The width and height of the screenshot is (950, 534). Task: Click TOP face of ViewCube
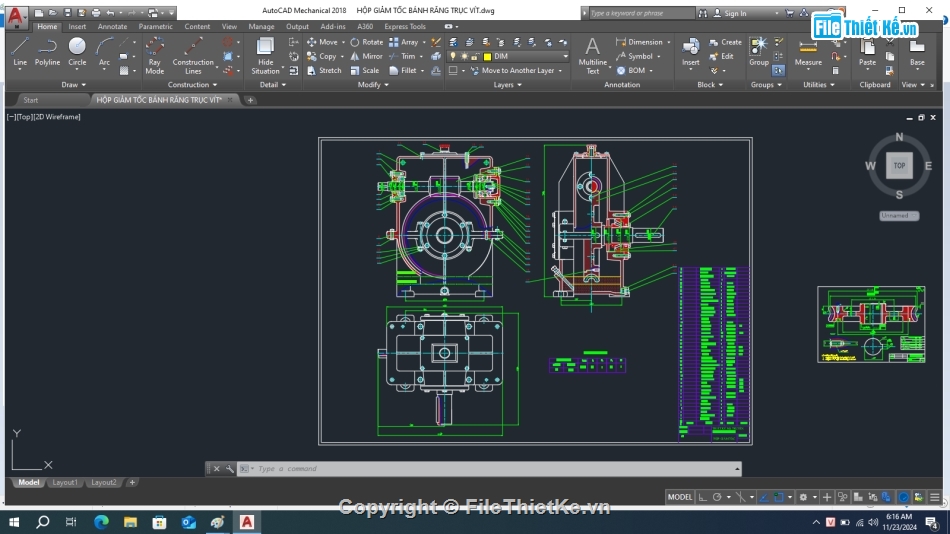tap(899, 165)
